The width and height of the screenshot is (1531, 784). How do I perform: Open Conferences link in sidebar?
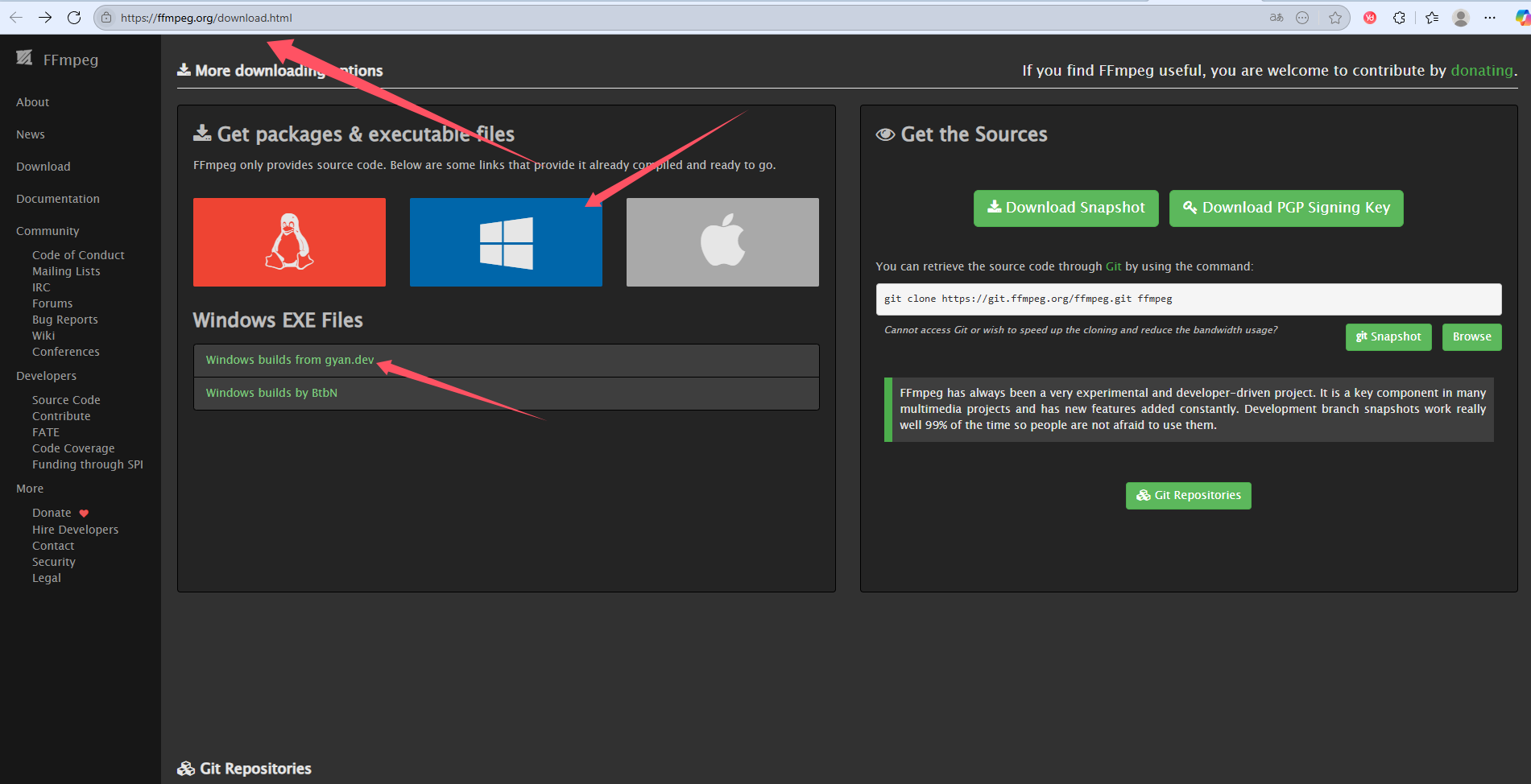[x=66, y=352]
